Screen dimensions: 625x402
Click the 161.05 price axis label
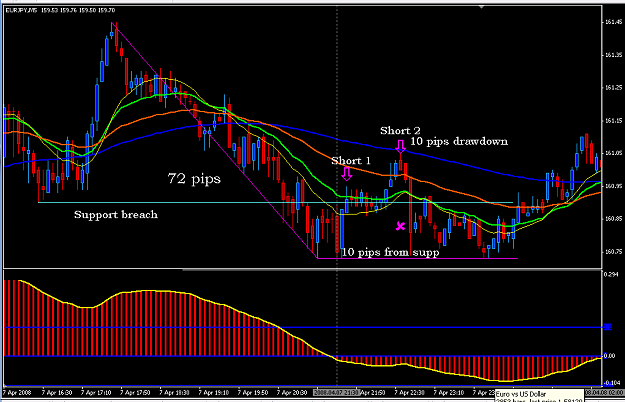click(x=612, y=153)
